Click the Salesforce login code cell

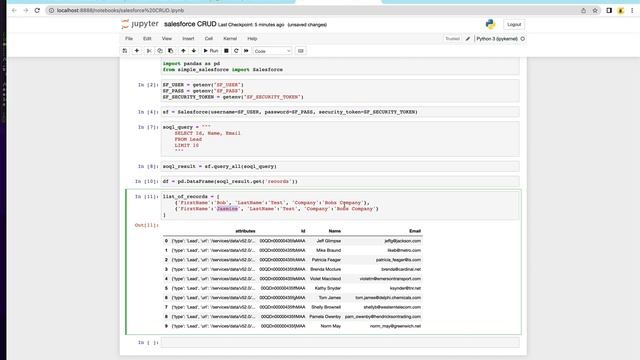click(340, 112)
